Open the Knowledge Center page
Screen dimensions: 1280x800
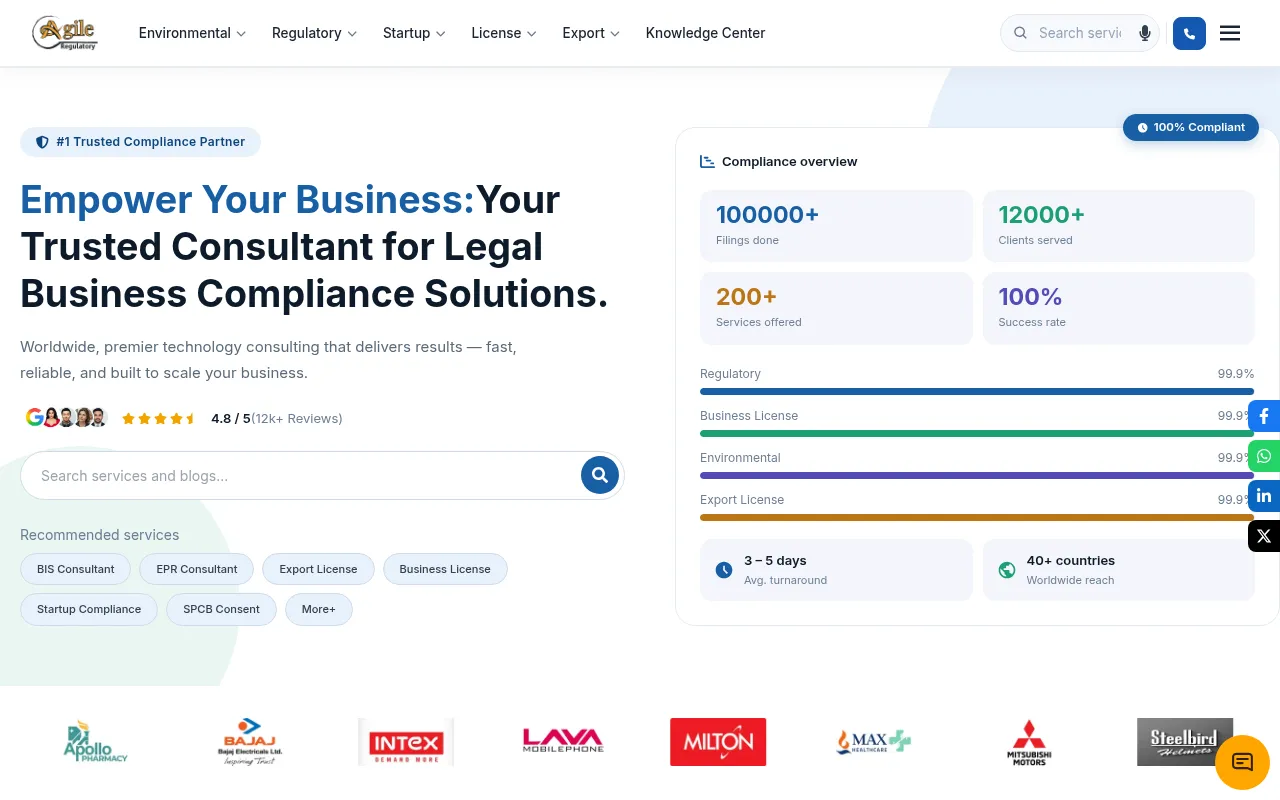[x=705, y=33]
